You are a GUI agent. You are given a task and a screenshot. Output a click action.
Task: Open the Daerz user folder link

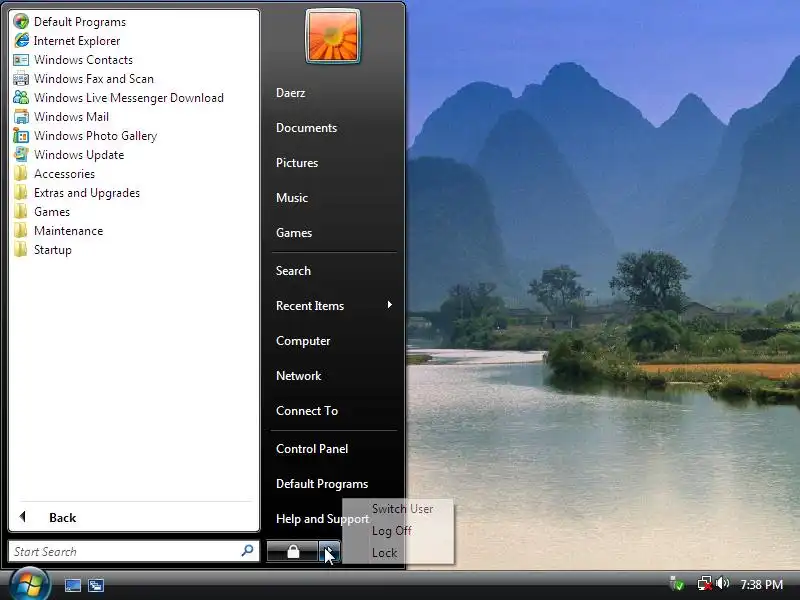(x=291, y=93)
